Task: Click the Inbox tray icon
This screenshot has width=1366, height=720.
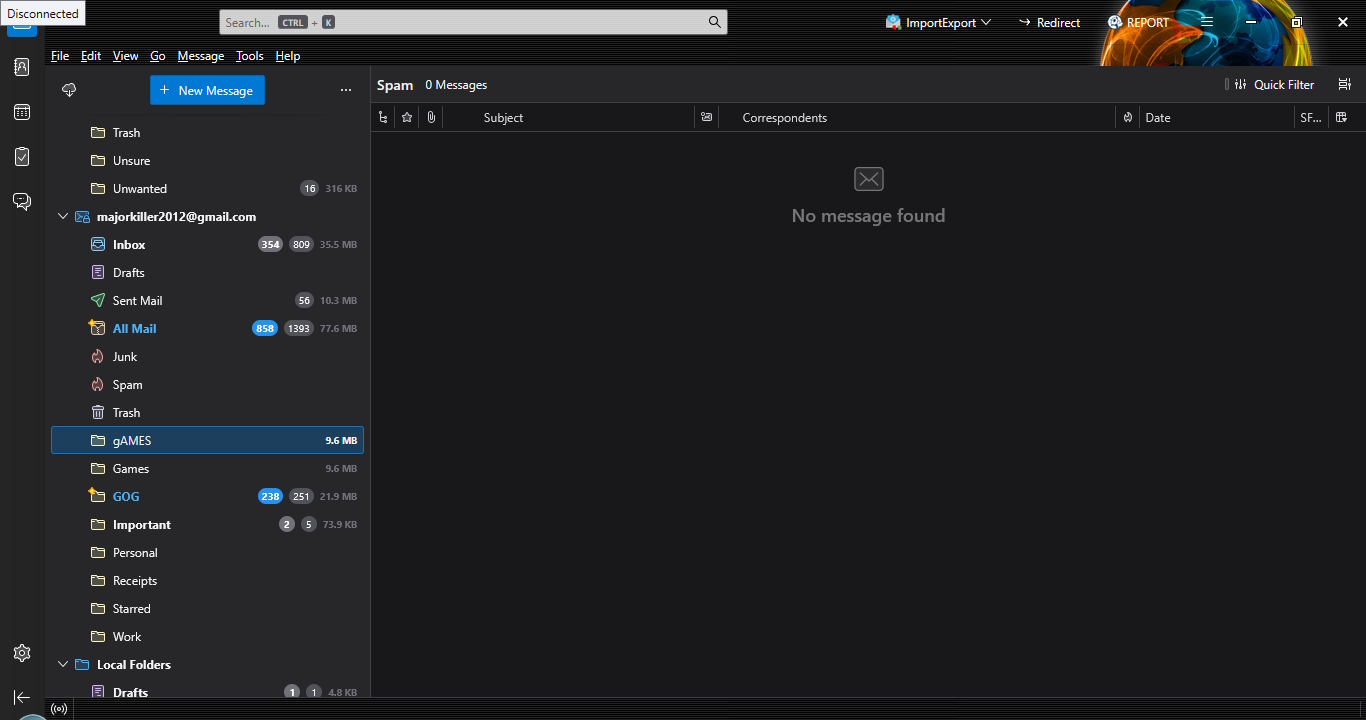Action: (x=98, y=245)
